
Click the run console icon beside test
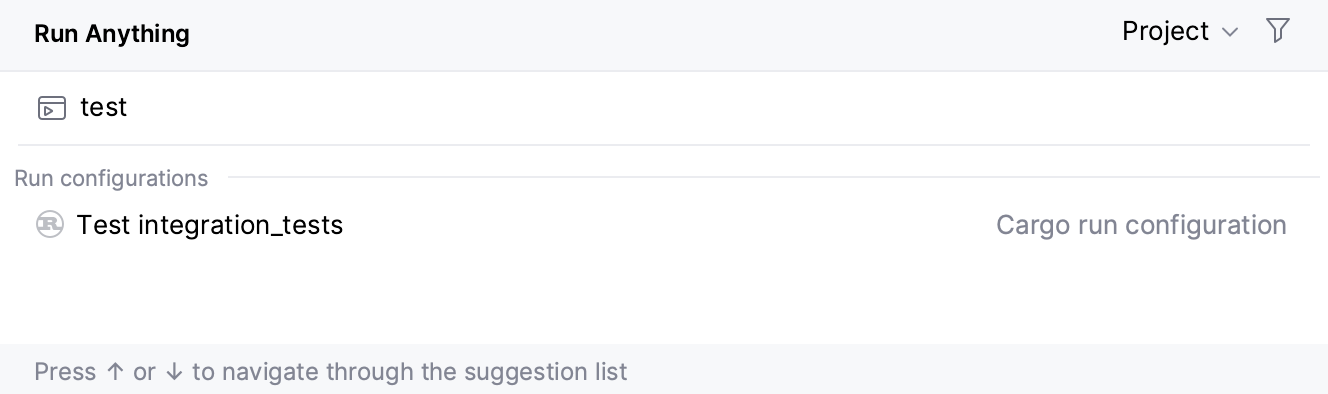point(51,108)
